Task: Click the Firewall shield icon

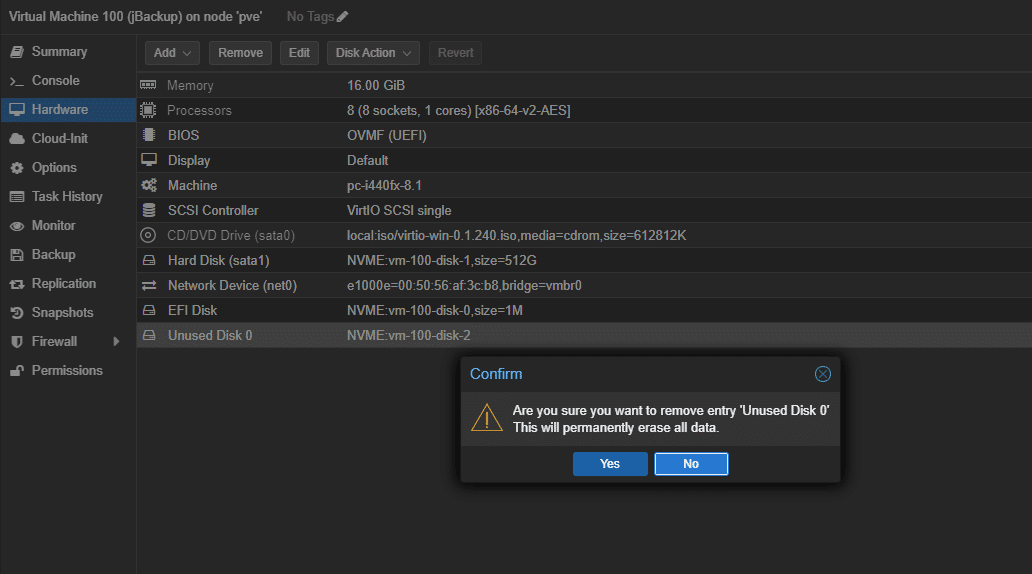Action: point(17,342)
